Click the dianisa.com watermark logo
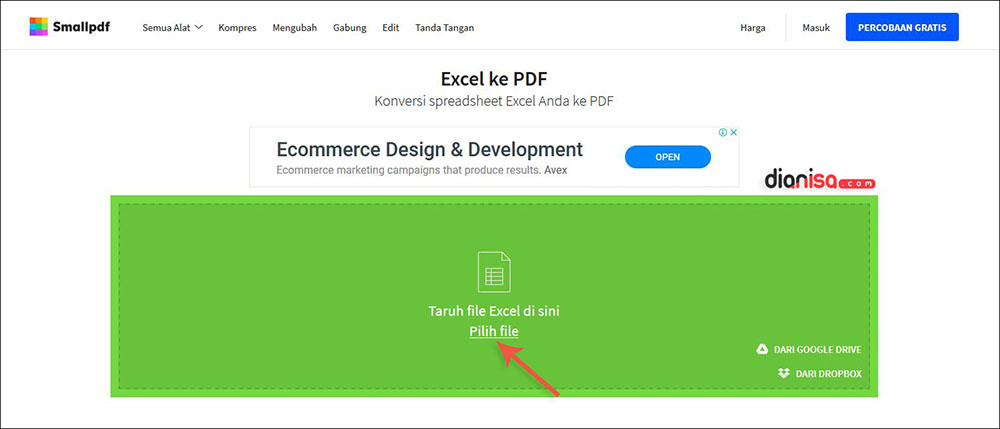1000x429 pixels. 820,180
